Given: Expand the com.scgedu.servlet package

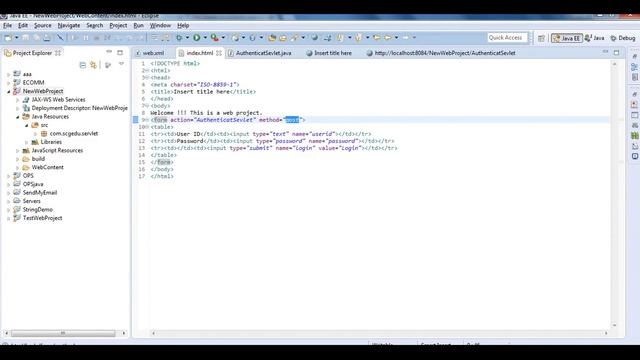Looking at the screenshot, I should coord(36,134).
